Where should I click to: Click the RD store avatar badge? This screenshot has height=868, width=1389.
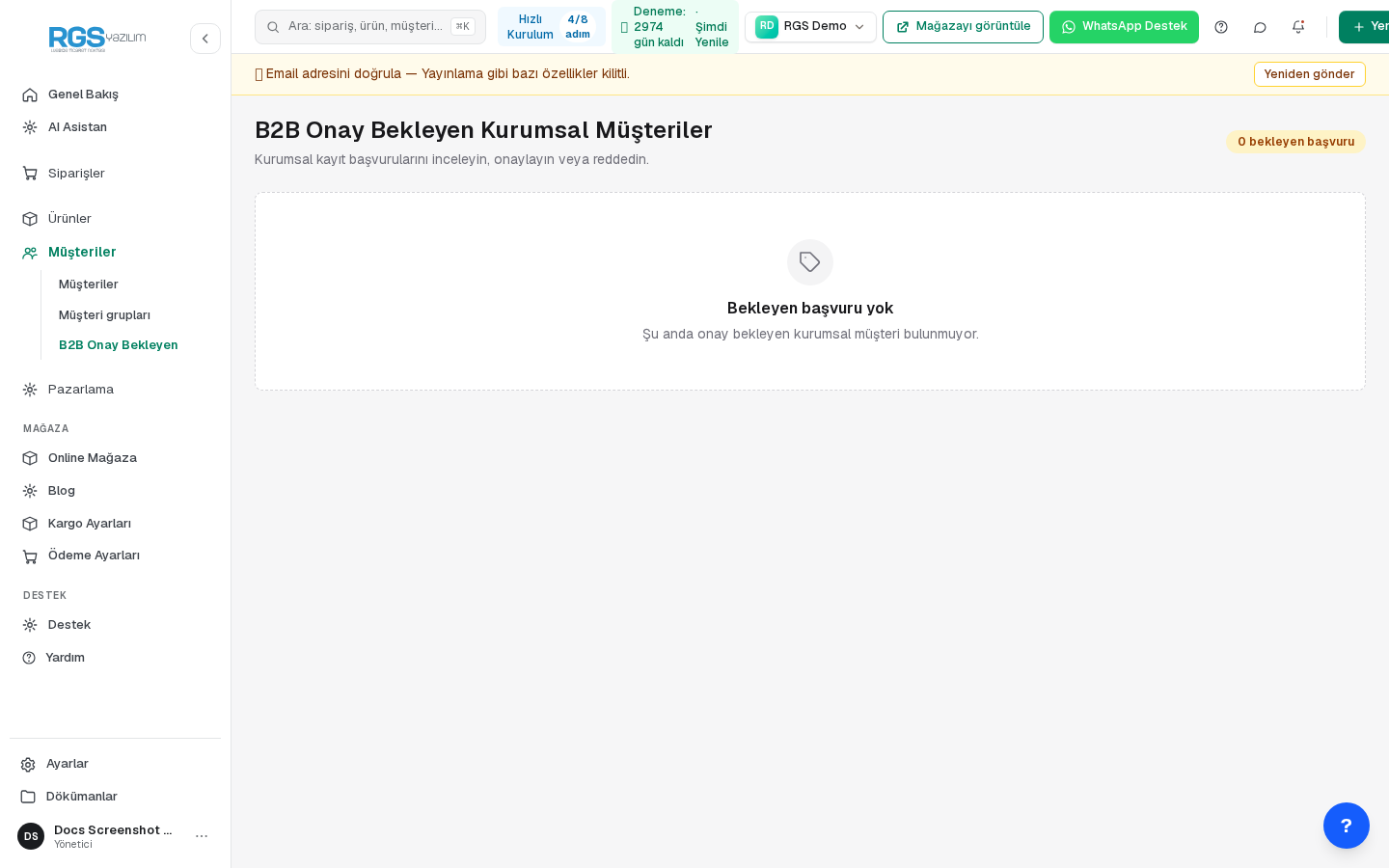[x=767, y=27]
